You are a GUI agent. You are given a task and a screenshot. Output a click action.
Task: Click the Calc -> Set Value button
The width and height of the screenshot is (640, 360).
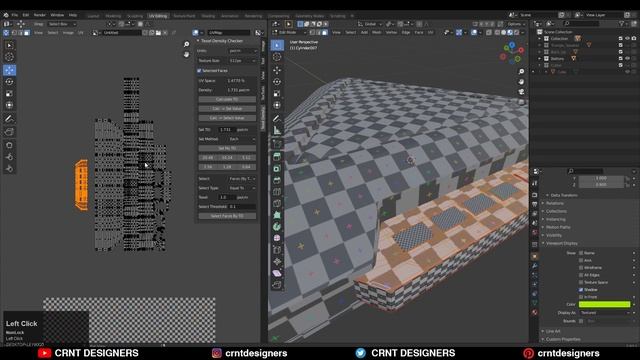[x=227, y=109]
